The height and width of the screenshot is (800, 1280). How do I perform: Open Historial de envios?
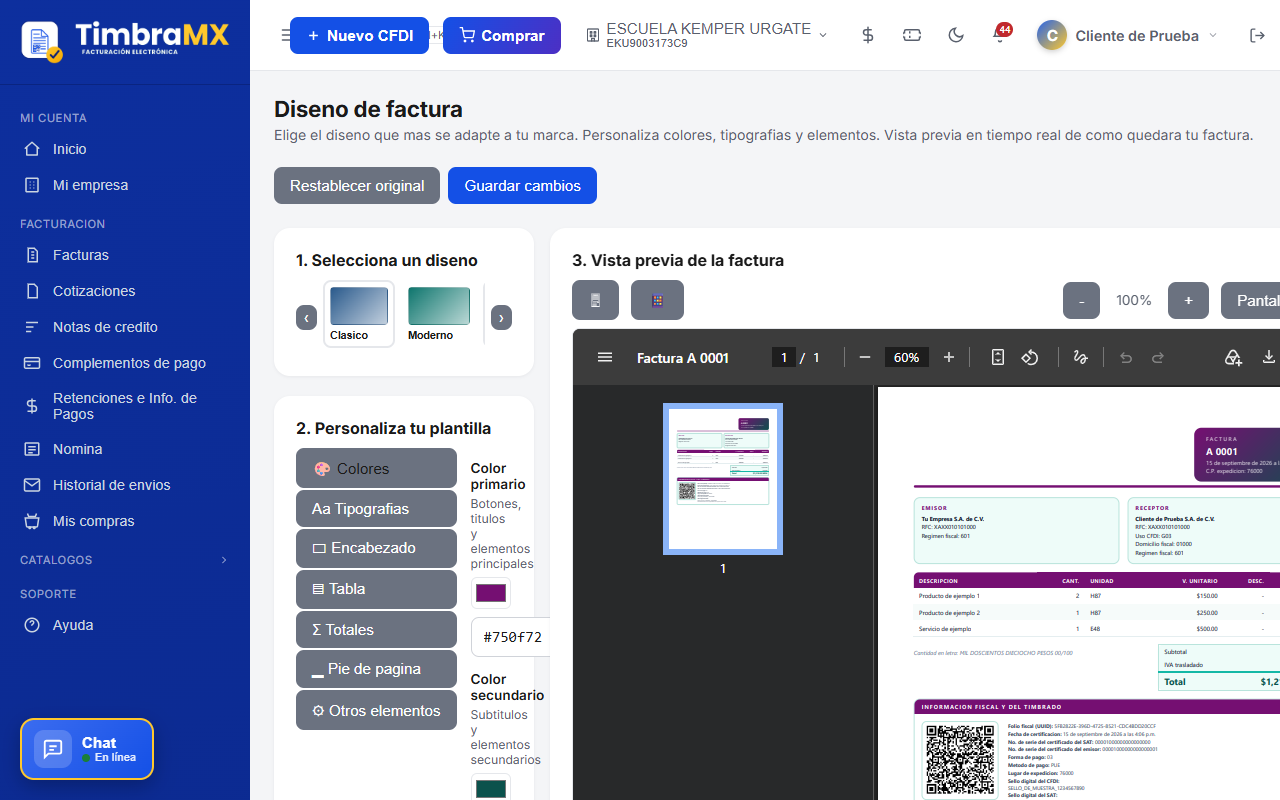point(125,485)
